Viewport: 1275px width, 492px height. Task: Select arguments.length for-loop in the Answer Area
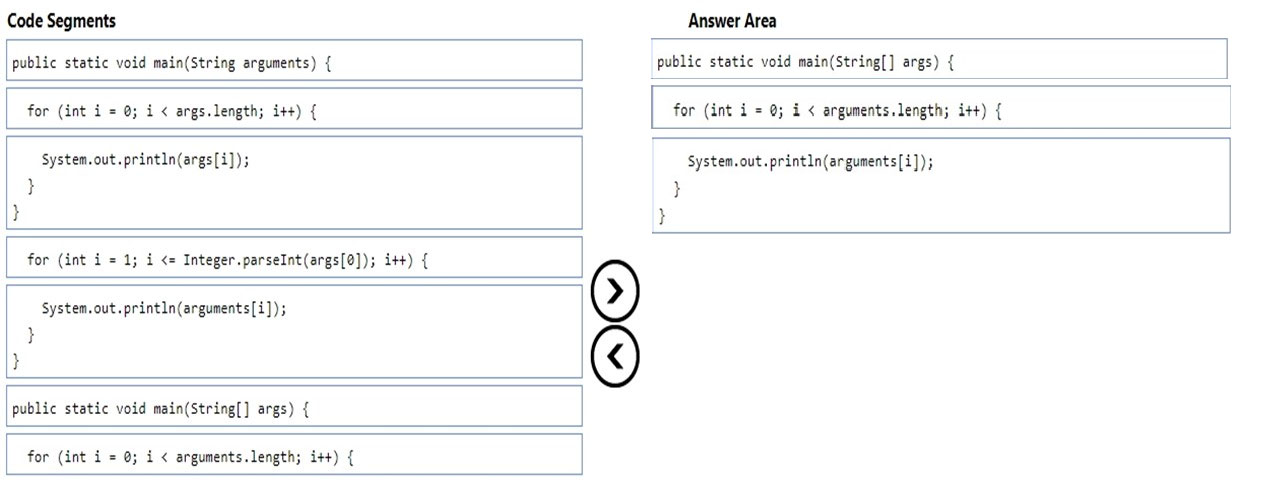tap(940, 108)
